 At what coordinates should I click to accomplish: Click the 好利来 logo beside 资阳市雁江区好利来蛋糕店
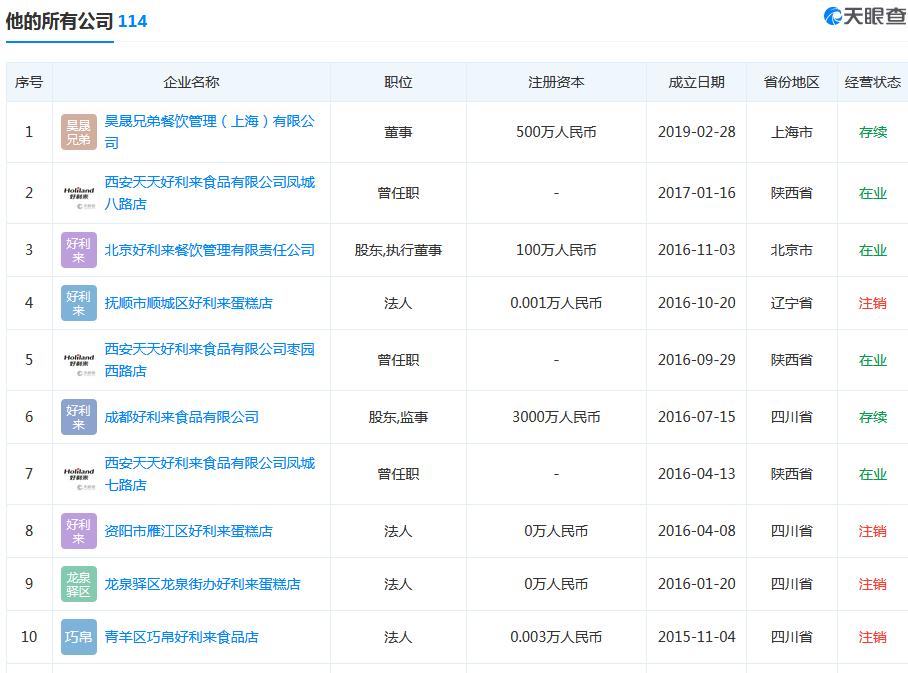[x=79, y=531]
